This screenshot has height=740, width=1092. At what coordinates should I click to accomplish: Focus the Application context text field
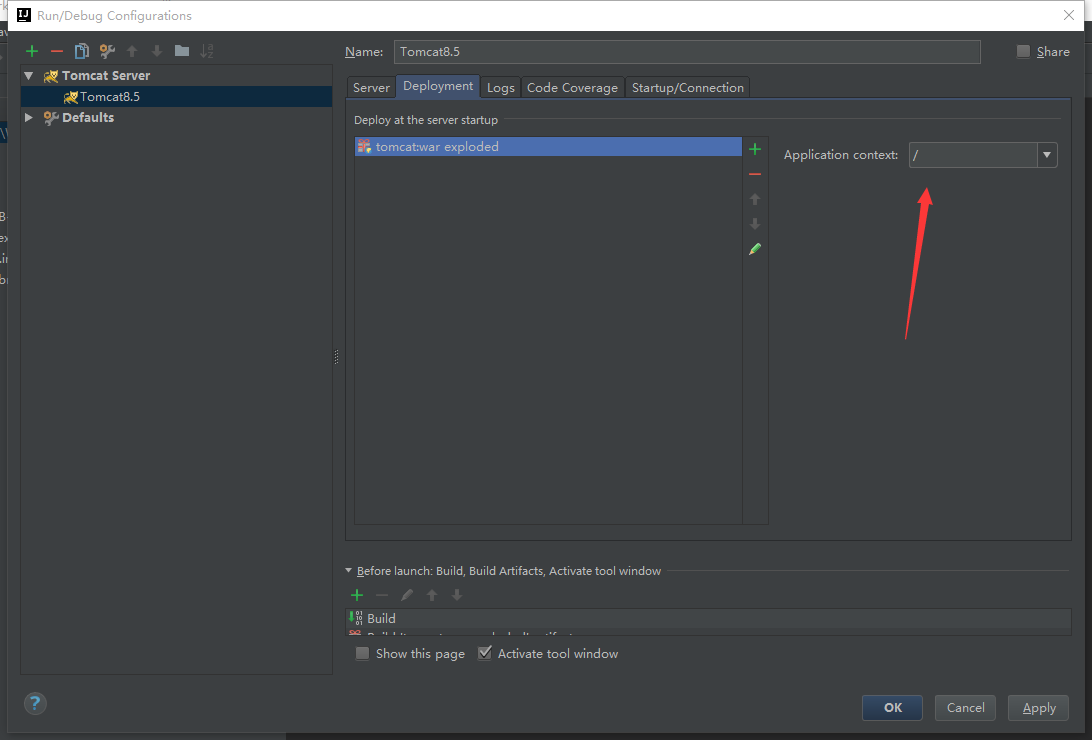click(974, 155)
